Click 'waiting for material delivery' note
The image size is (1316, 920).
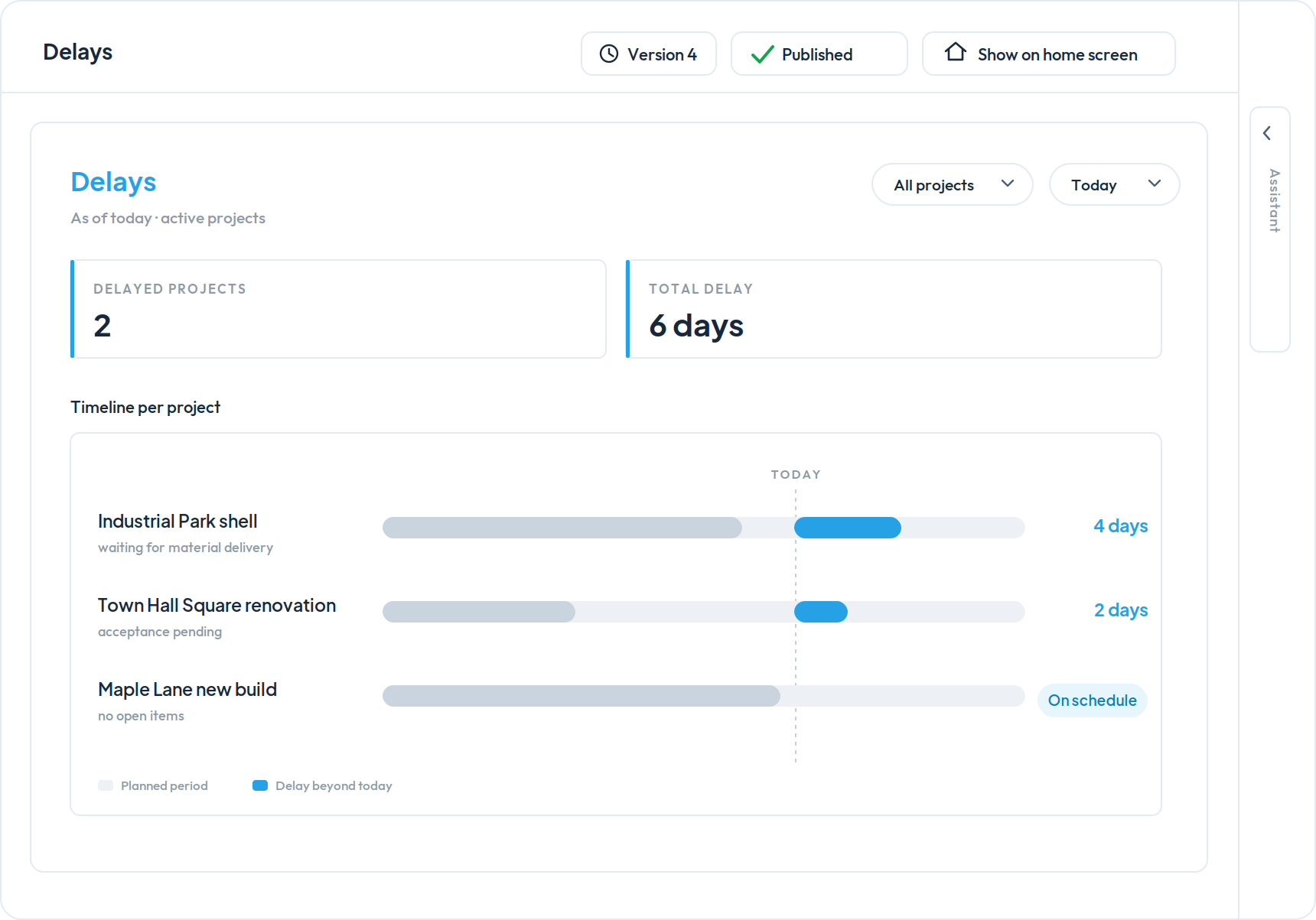click(185, 548)
